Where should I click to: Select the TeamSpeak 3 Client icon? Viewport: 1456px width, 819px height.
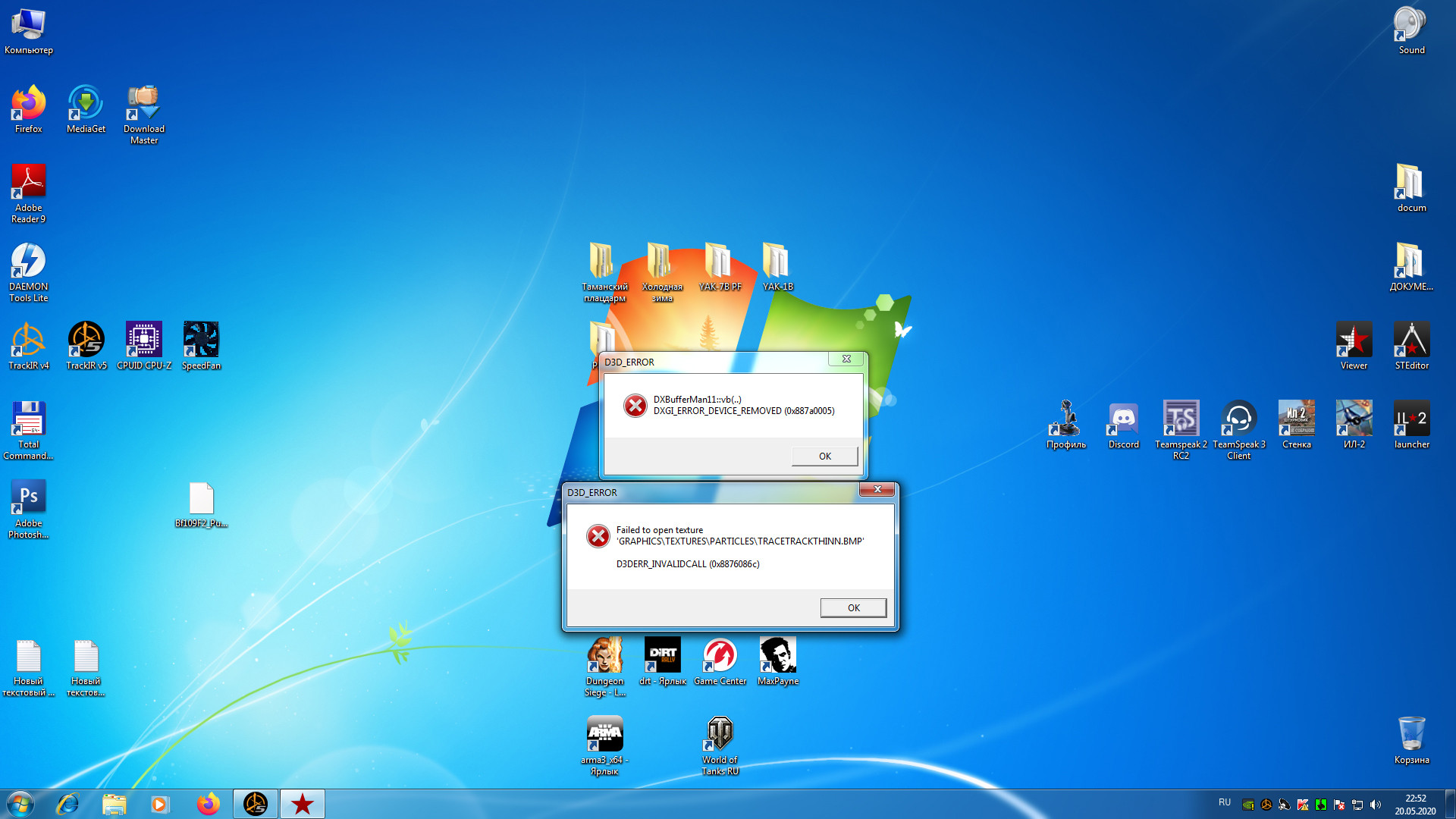coord(1238,430)
